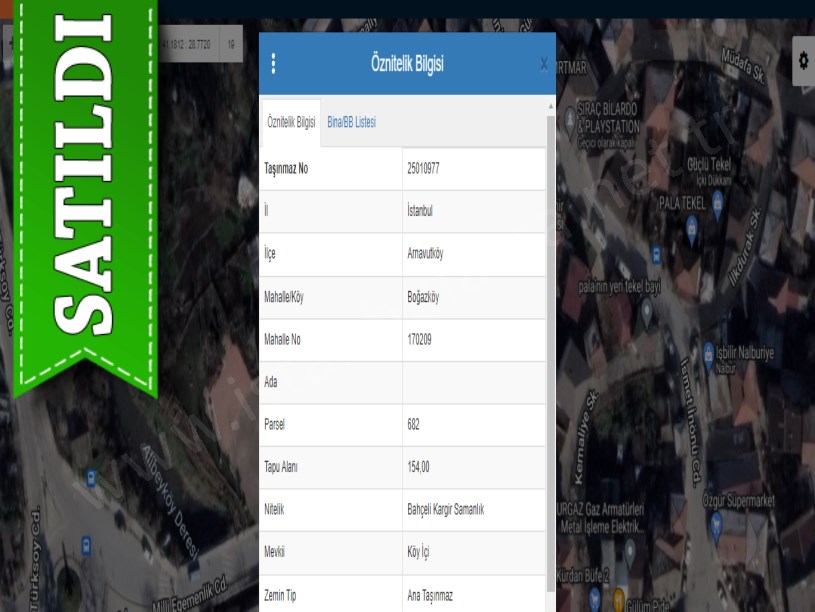Close the Öznitelik Bilgisi panel
The image size is (815, 612).
(x=544, y=64)
